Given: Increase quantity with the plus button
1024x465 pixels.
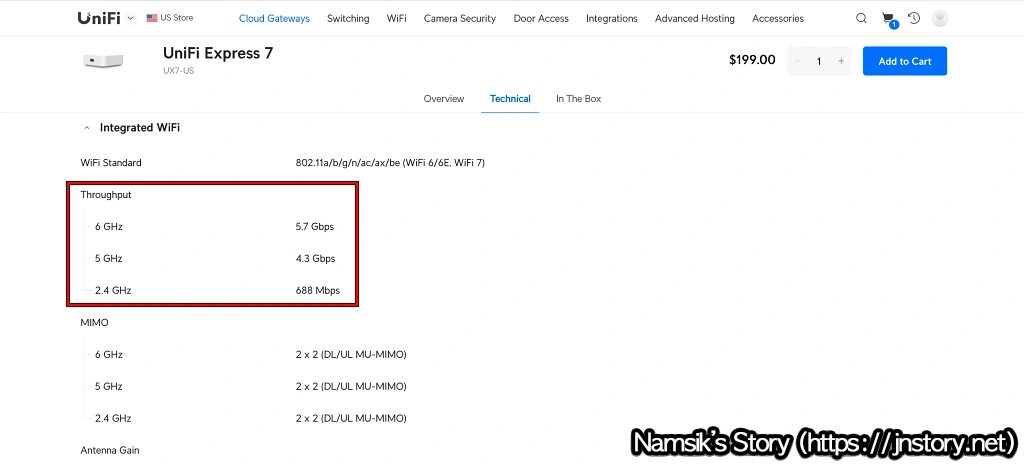Looking at the screenshot, I should coord(841,61).
